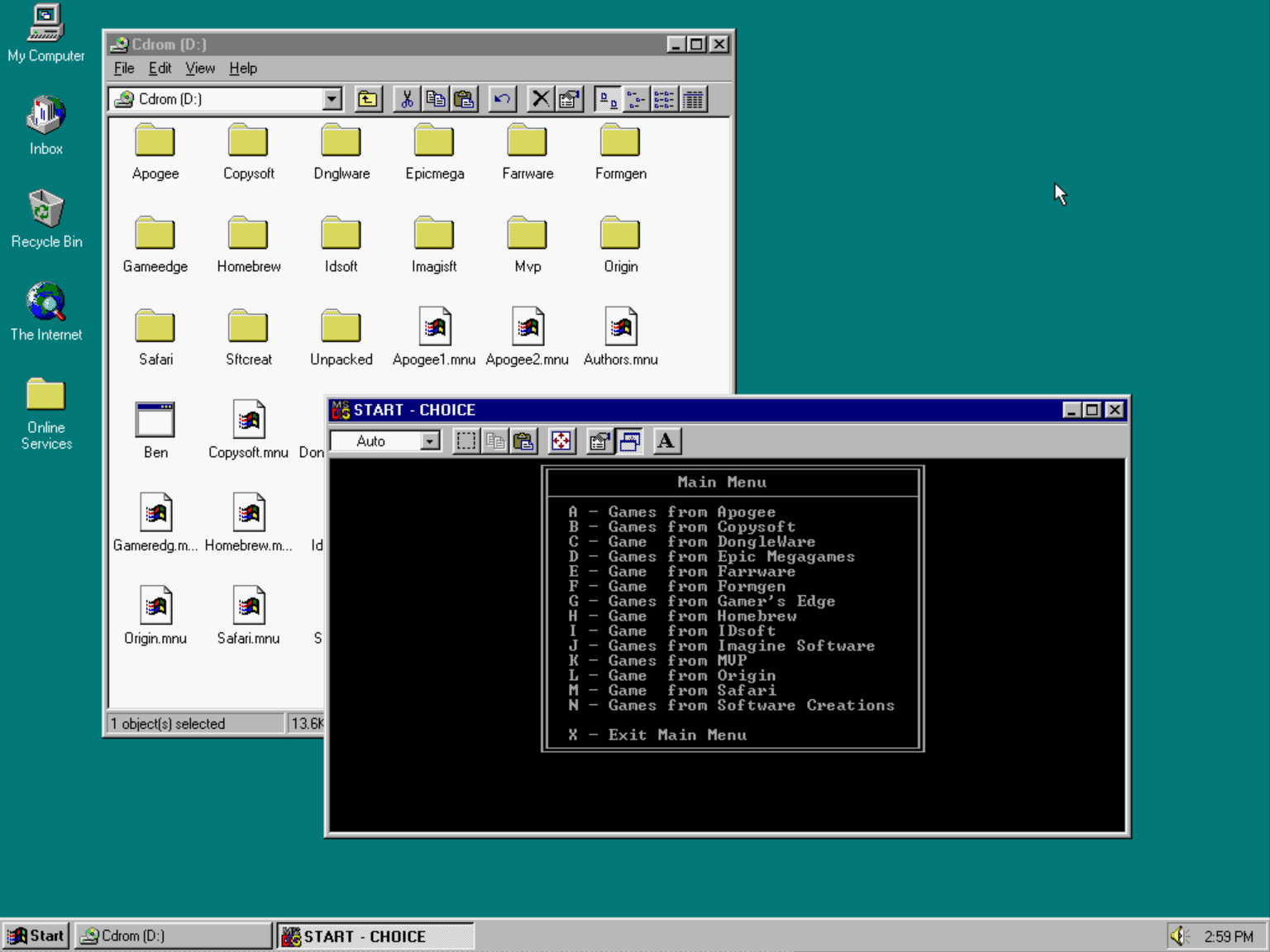The height and width of the screenshot is (952, 1270).
Task: Select the Safari folder
Action: click(x=155, y=338)
